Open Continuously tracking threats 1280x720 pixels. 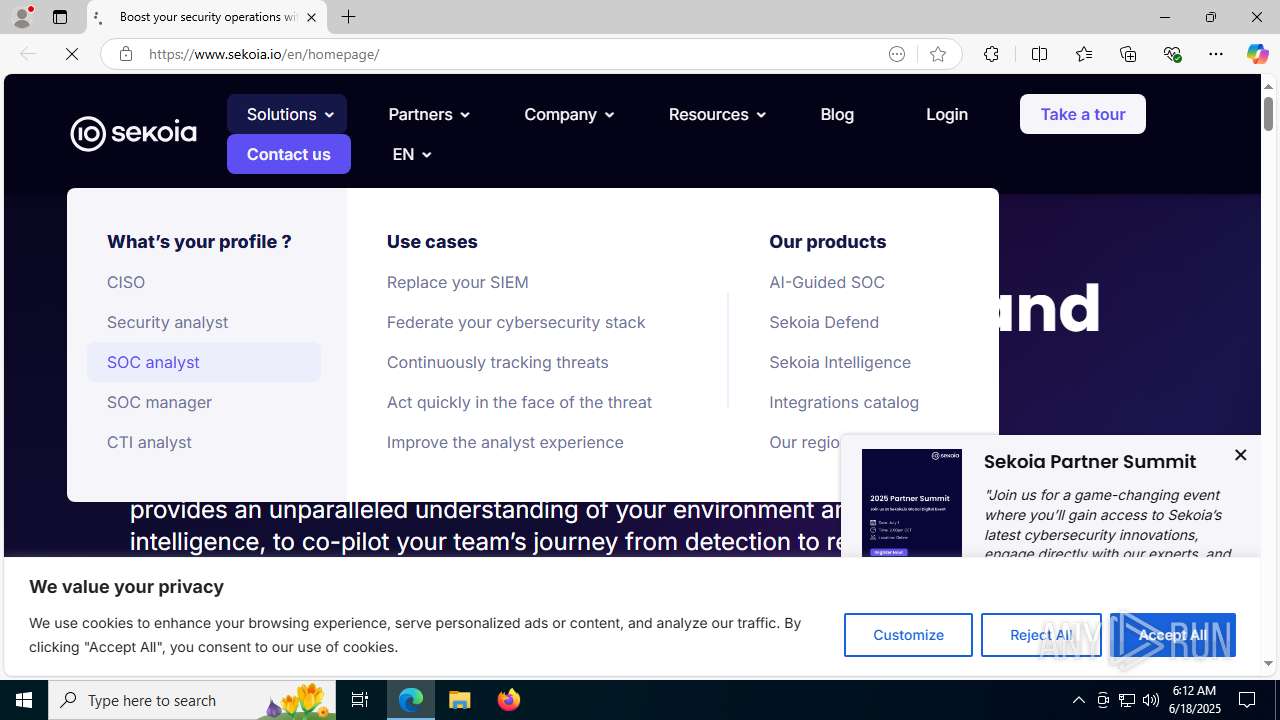(497, 362)
